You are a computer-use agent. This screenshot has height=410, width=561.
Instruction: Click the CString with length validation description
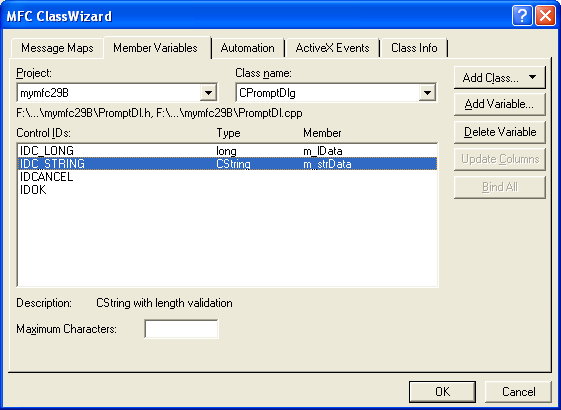click(164, 303)
